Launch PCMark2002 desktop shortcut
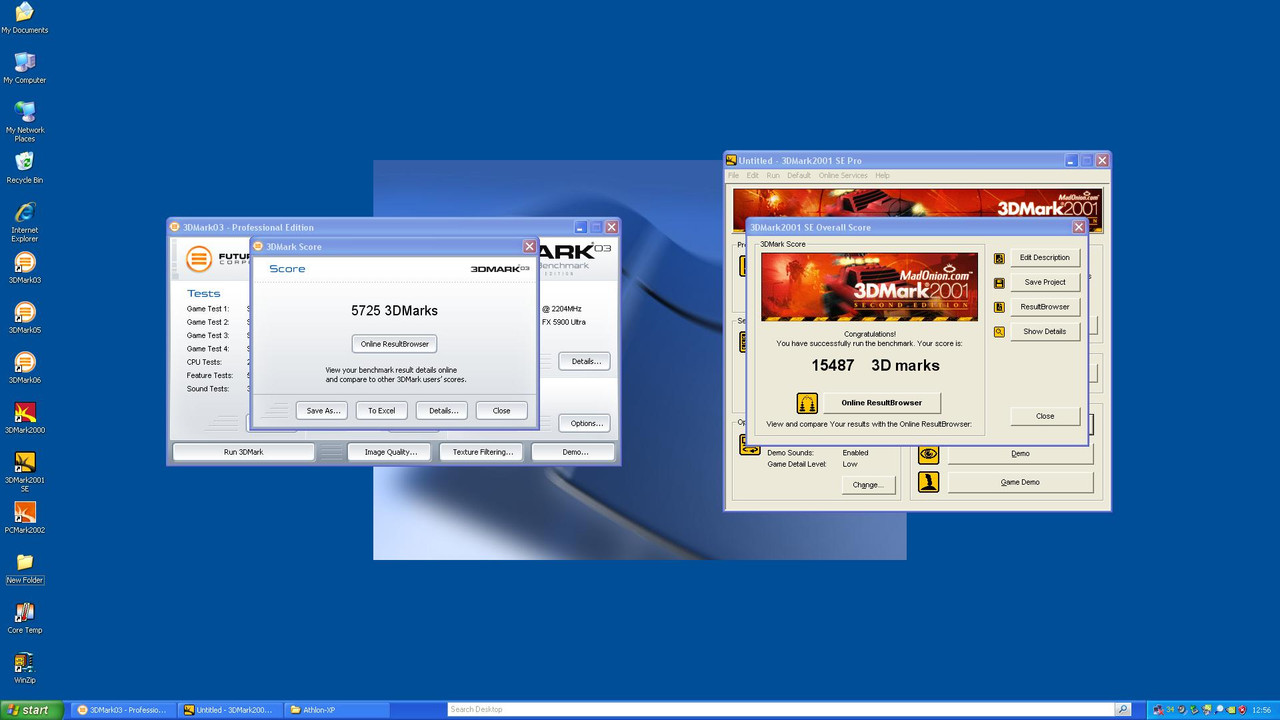Viewport: 1280px width, 720px height. pos(24,517)
